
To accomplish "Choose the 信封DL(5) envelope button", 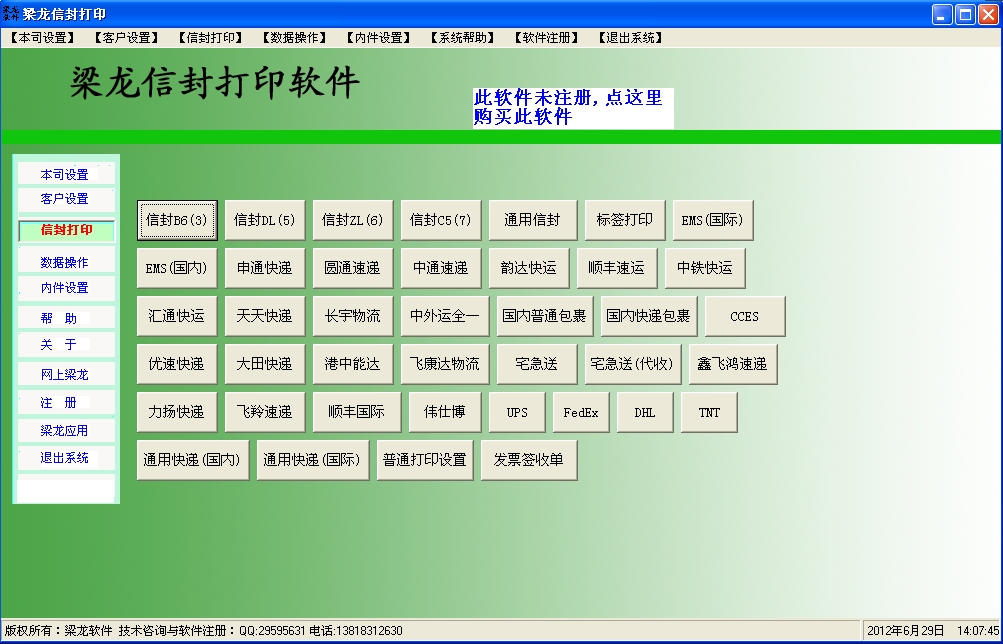I will coord(265,220).
